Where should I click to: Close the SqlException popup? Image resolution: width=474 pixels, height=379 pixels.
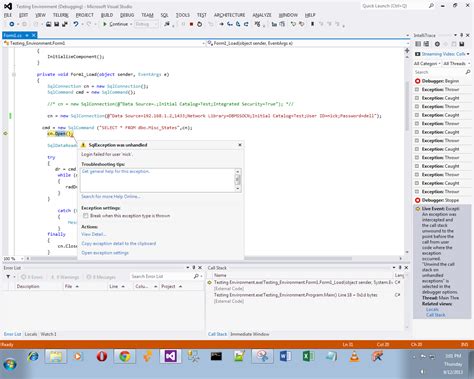click(240, 145)
